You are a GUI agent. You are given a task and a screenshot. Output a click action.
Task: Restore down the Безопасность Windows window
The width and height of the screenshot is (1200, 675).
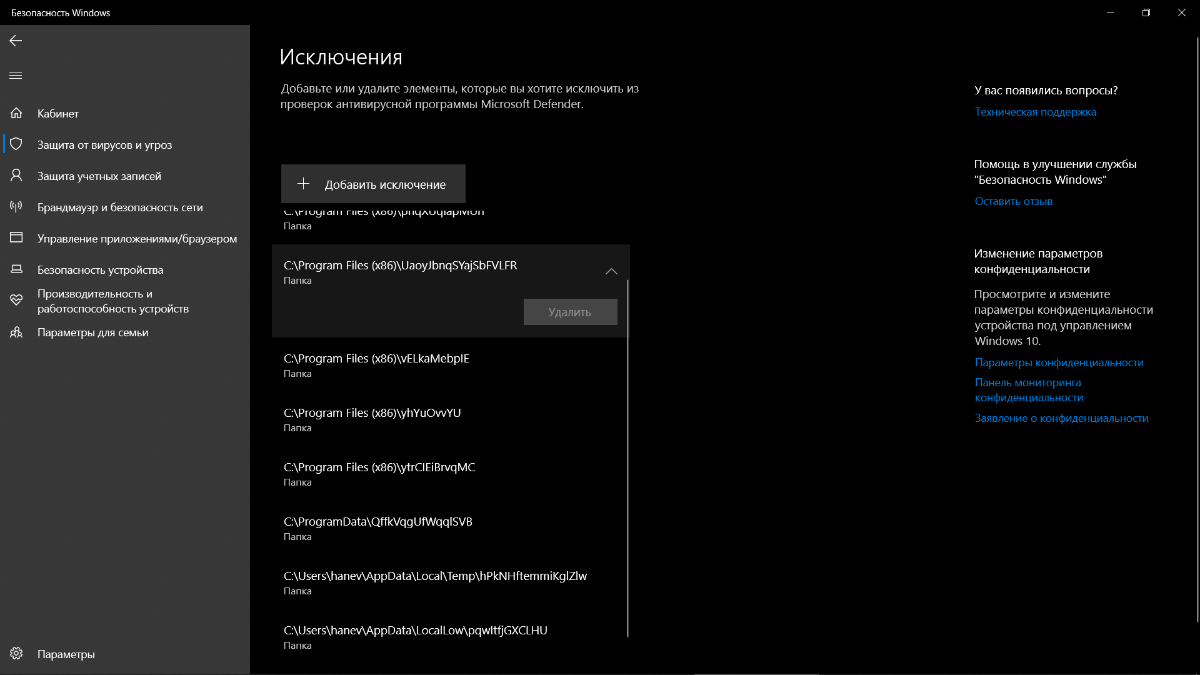(1145, 12)
